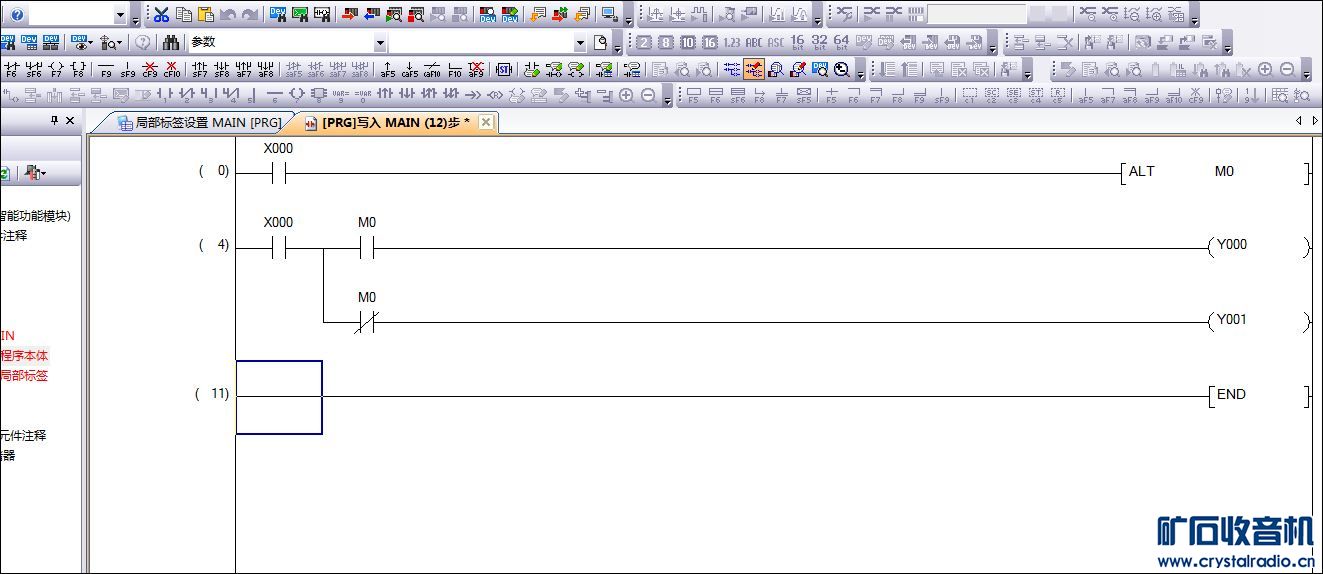Image resolution: width=1323 pixels, height=574 pixels.
Task: Pin the navigation panel with pushpin
Action: click(x=54, y=120)
